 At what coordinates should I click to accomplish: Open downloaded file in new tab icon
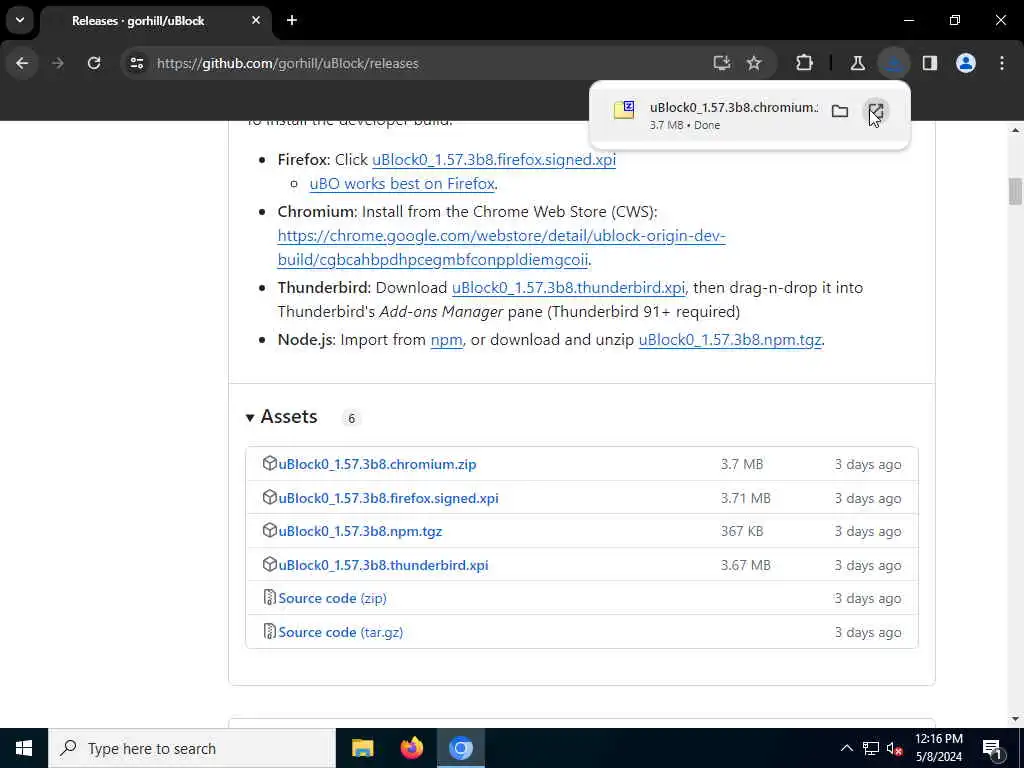click(876, 112)
